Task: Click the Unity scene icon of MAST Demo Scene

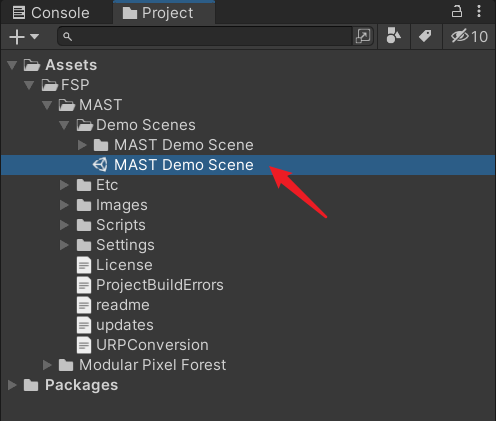Action: tap(100, 165)
